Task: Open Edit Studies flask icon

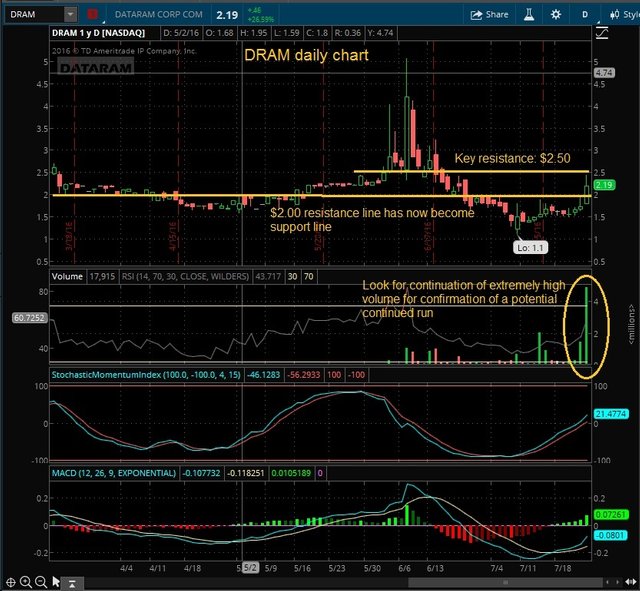Action: point(529,15)
